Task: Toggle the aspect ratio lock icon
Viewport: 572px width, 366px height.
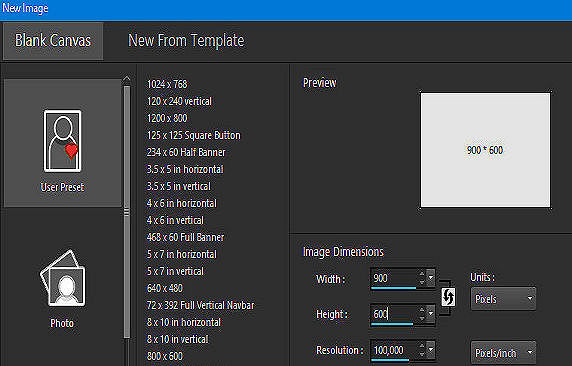Action: coord(448,297)
